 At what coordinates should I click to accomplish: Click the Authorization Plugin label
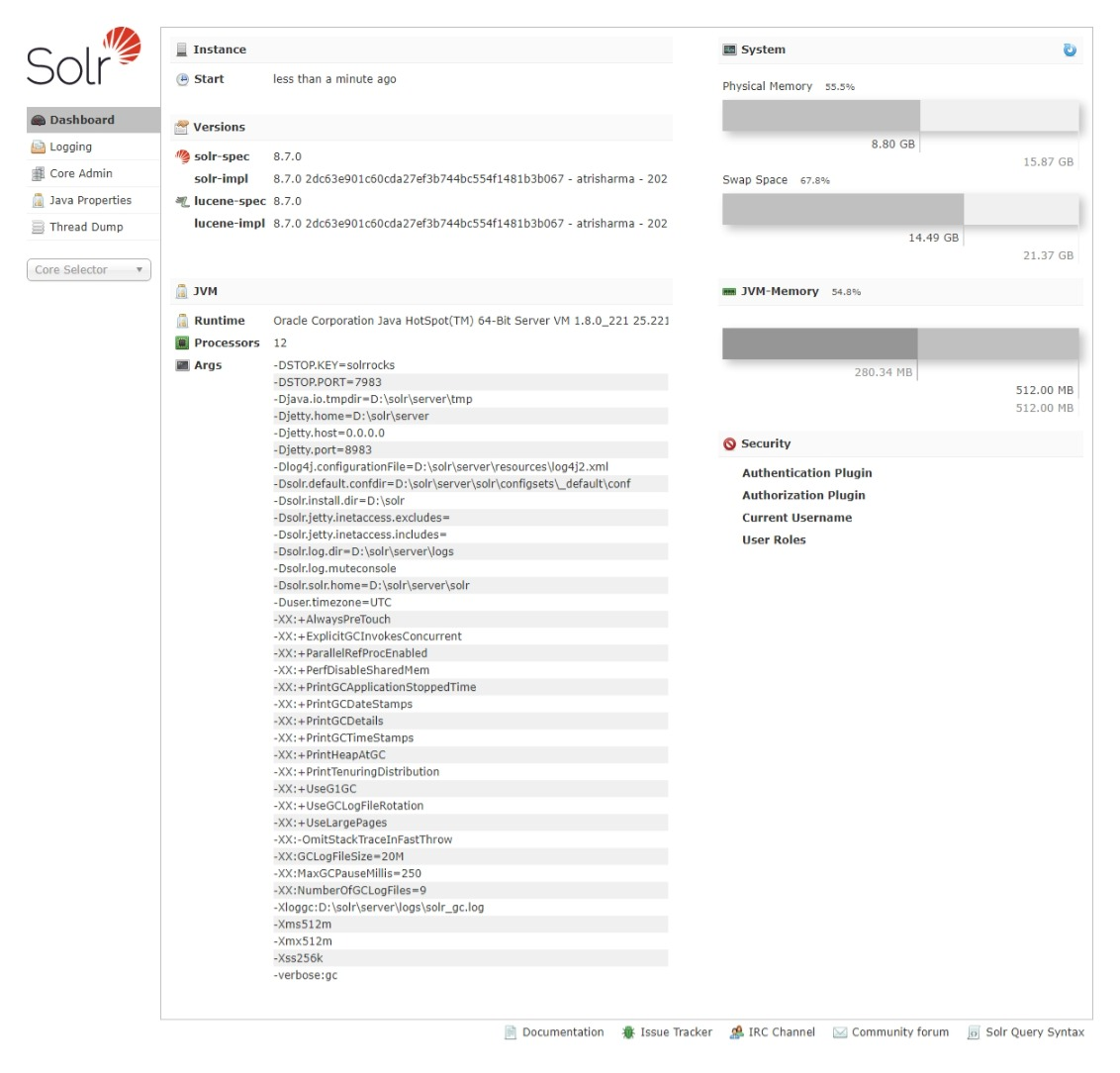click(803, 496)
